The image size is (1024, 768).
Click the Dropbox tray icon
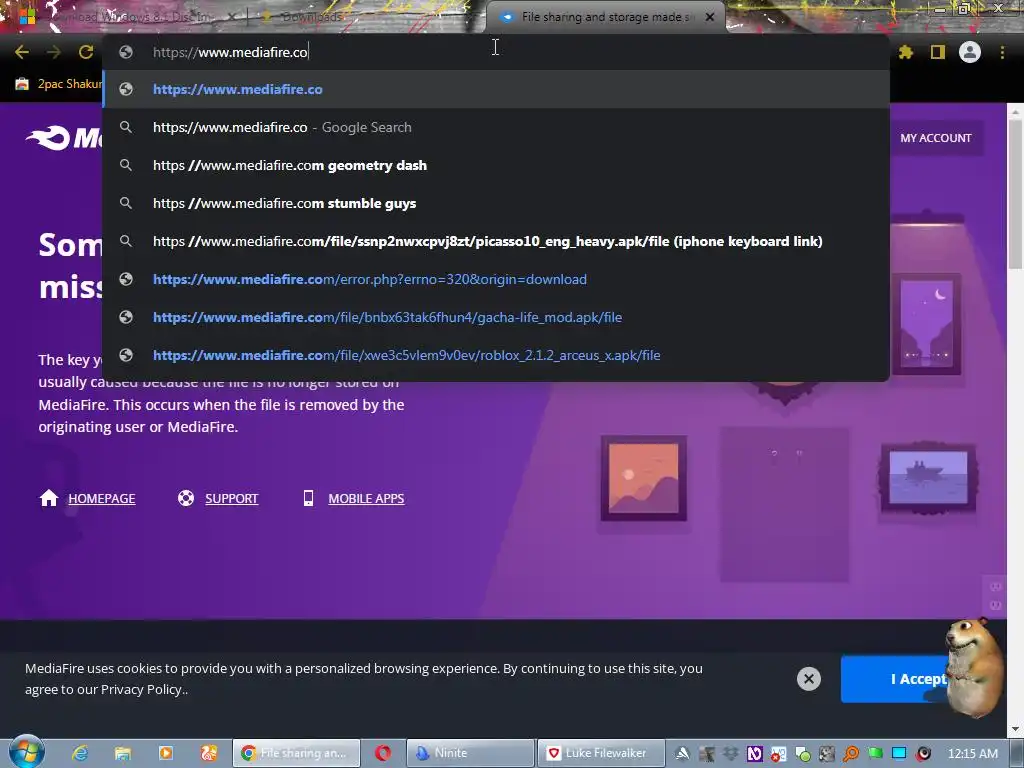click(x=730, y=754)
